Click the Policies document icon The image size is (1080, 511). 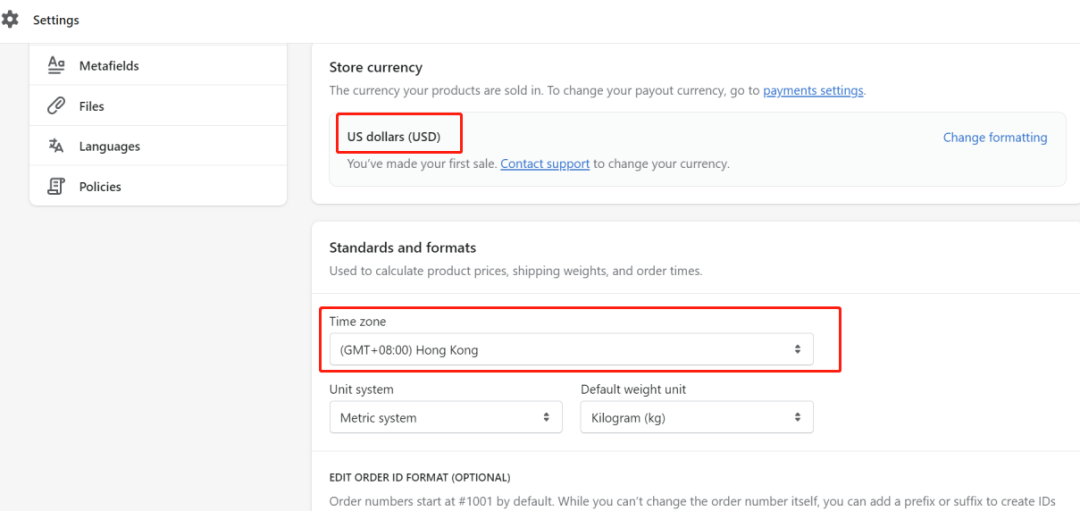57,186
